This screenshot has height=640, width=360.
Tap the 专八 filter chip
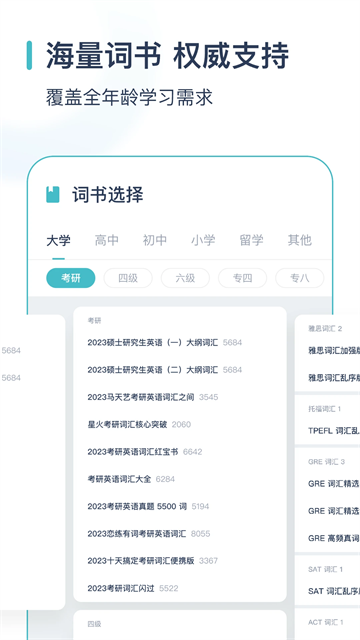(x=300, y=278)
